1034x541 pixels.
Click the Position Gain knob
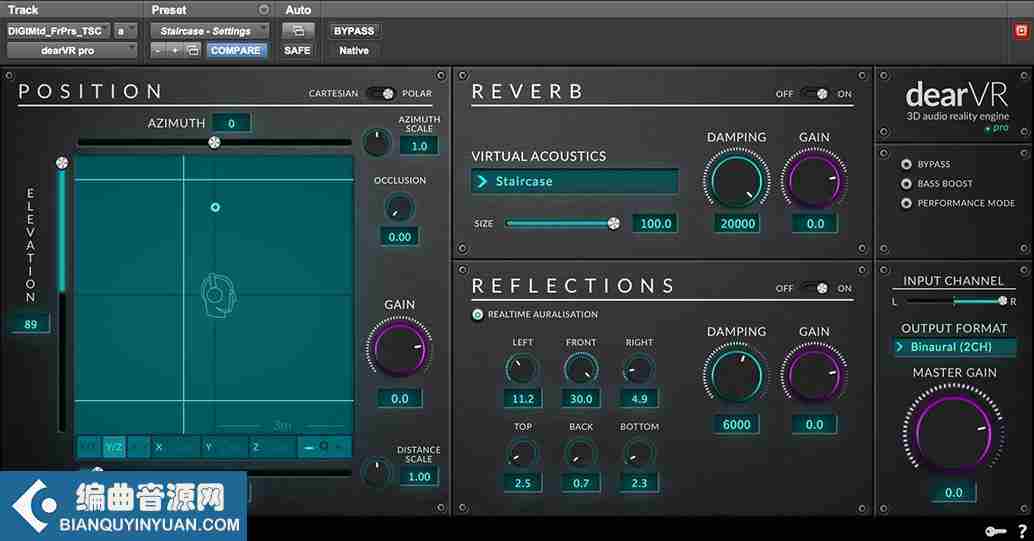pyautogui.click(x=399, y=347)
